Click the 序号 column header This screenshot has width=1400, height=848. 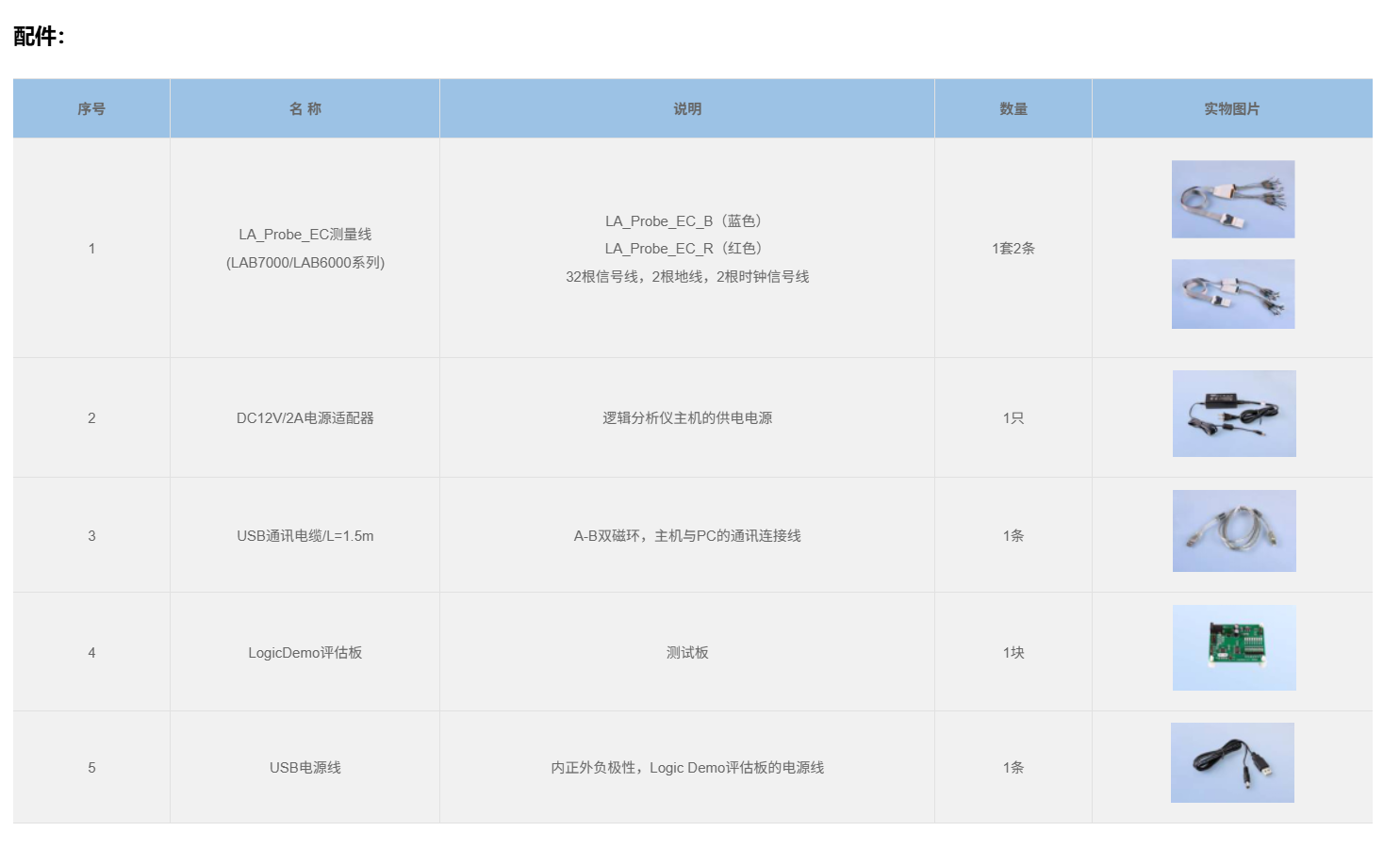click(x=91, y=108)
